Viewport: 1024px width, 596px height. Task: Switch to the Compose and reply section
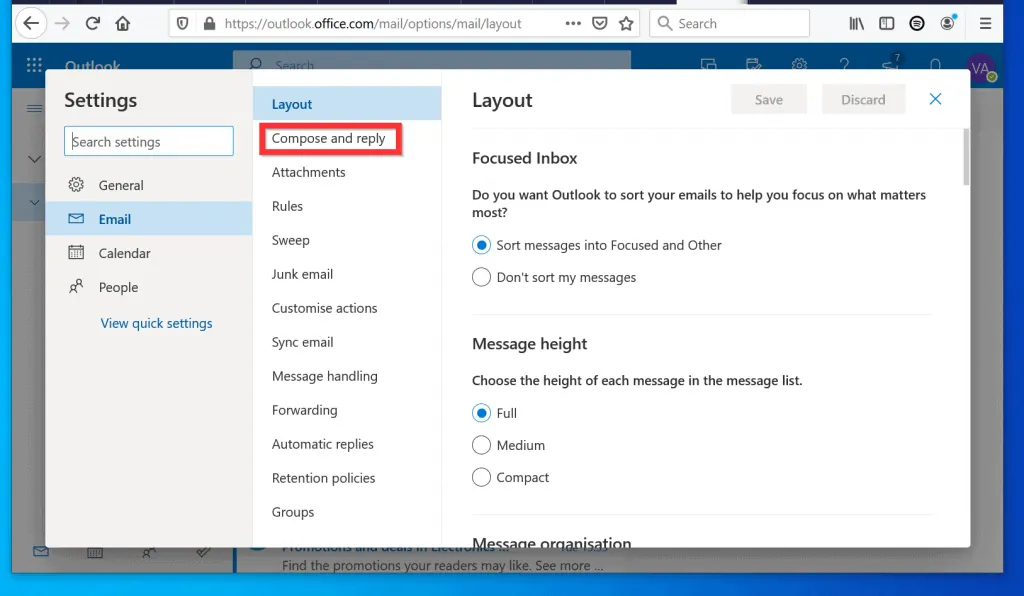(x=330, y=137)
